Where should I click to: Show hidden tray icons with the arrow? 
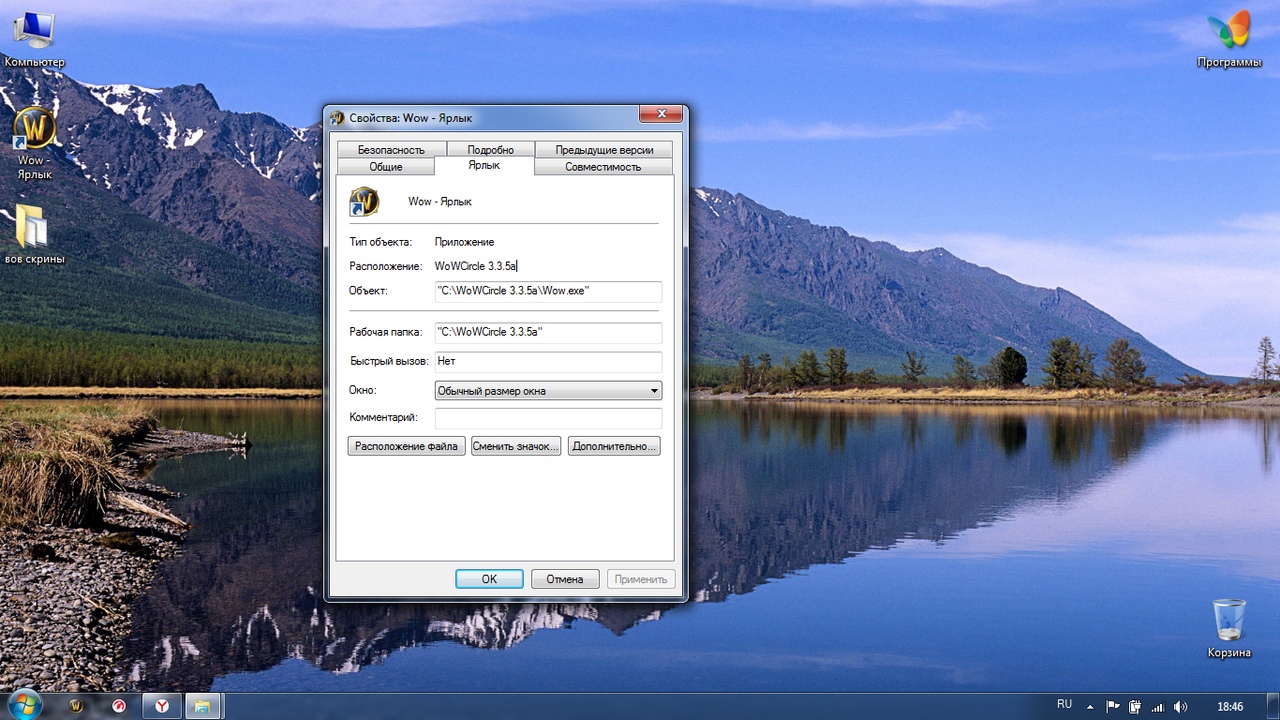(x=1090, y=706)
